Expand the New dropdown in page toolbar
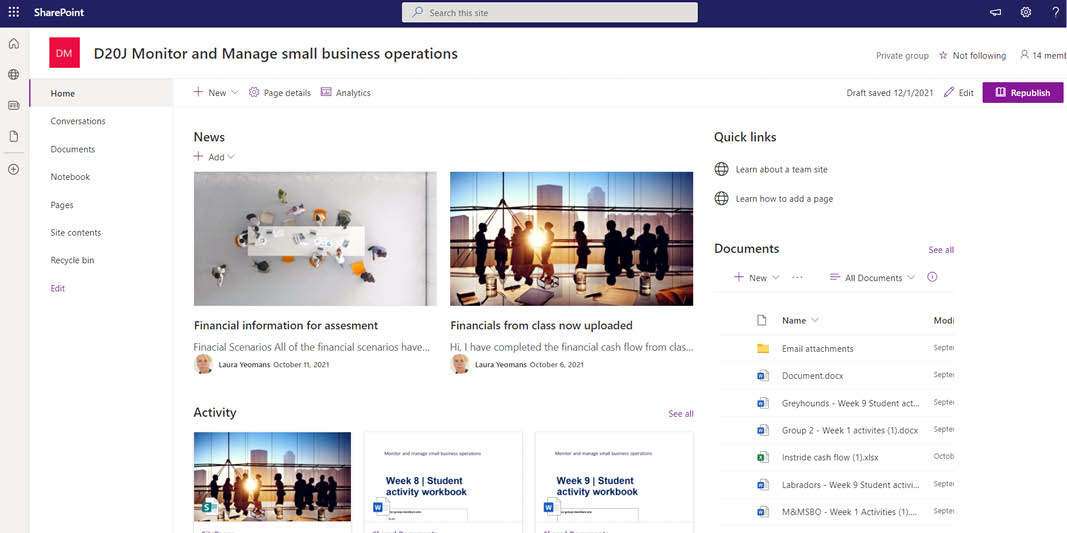1067x533 pixels. click(216, 93)
